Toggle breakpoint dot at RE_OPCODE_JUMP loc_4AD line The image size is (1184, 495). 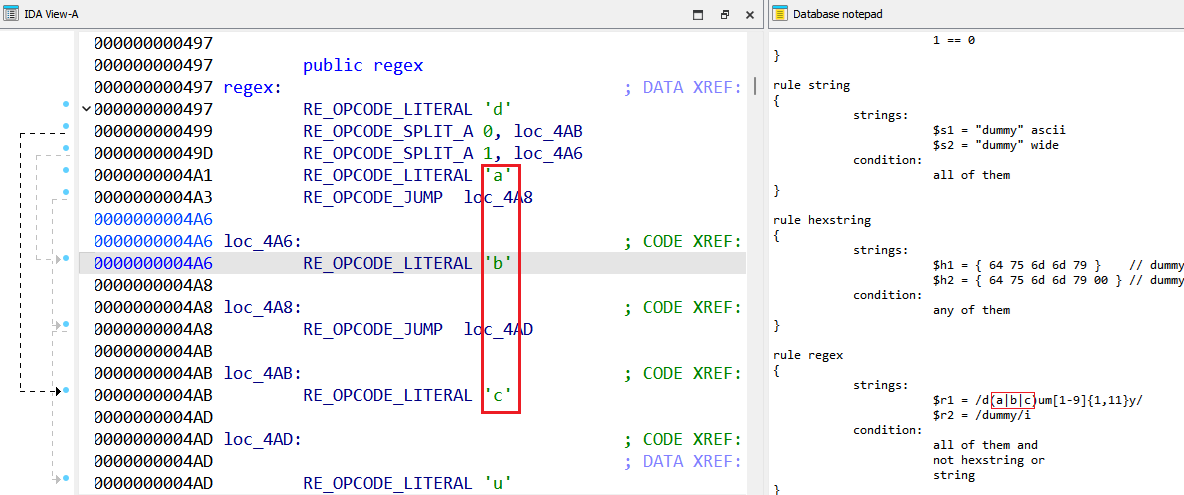(x=66, y=324)
